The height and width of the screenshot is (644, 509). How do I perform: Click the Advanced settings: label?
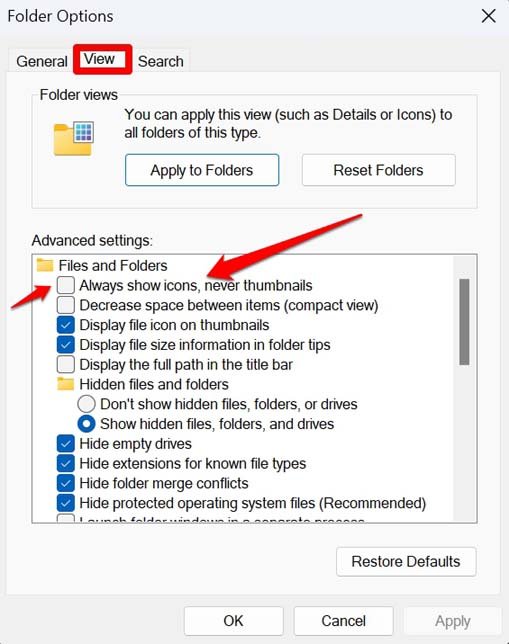click(x=92, y=240)
